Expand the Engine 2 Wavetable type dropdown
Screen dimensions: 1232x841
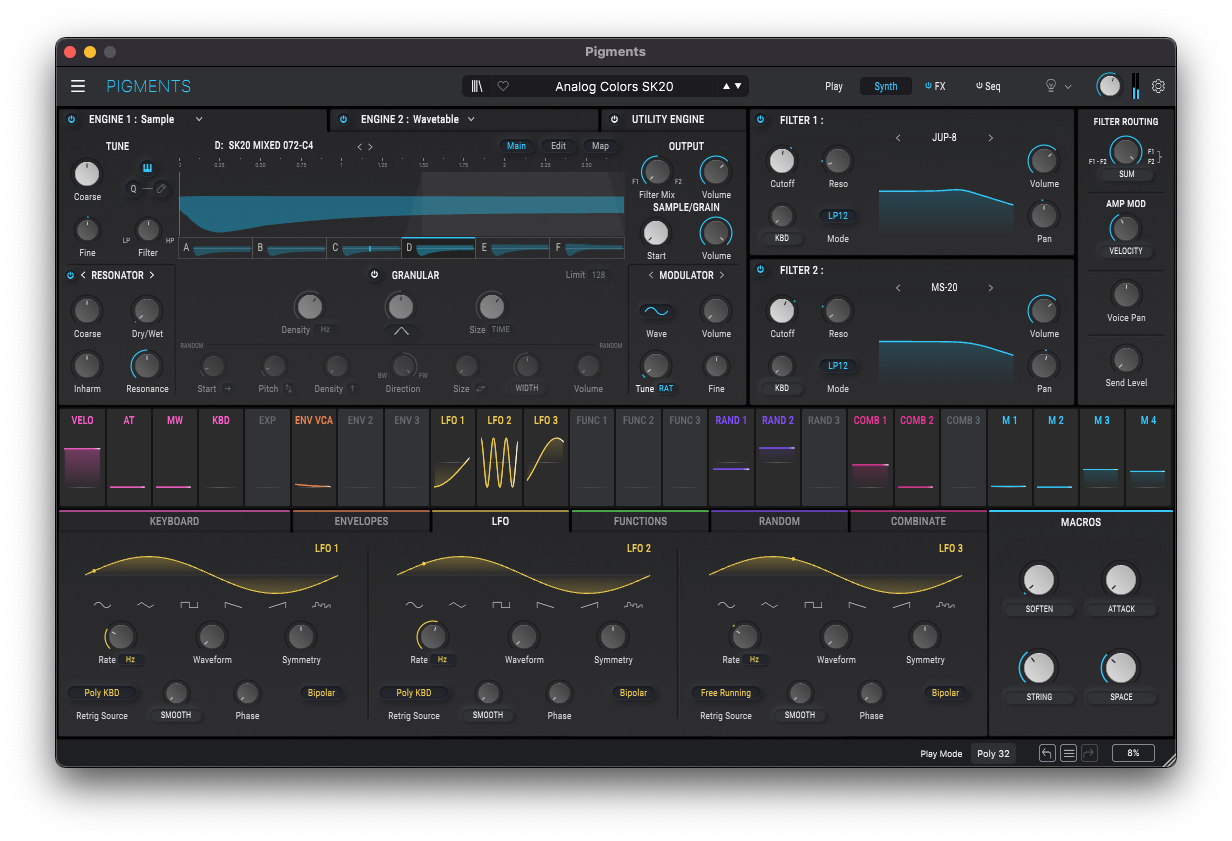(471, 119)
